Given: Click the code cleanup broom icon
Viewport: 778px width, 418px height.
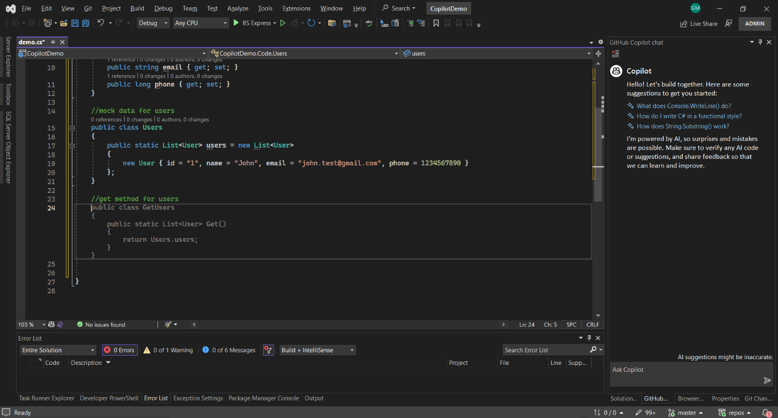Looking at the screenshot, I should coord(168,324).
